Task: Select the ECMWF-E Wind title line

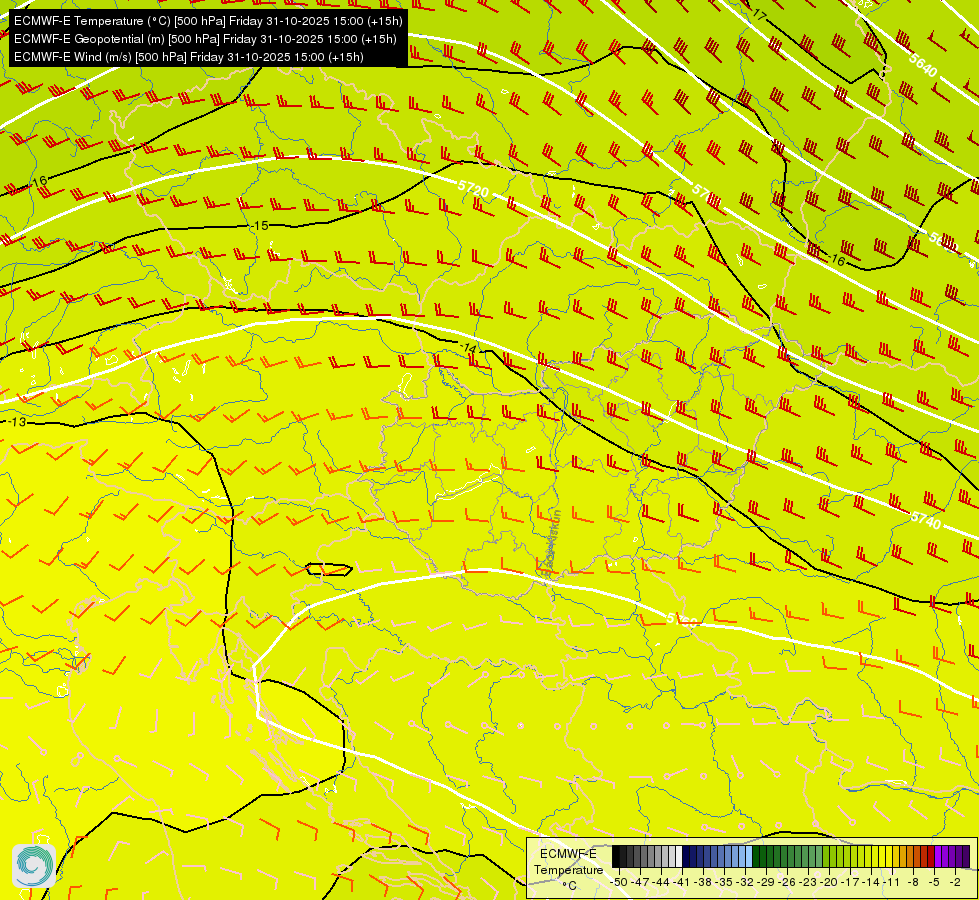Action: [x=188, y=57]
